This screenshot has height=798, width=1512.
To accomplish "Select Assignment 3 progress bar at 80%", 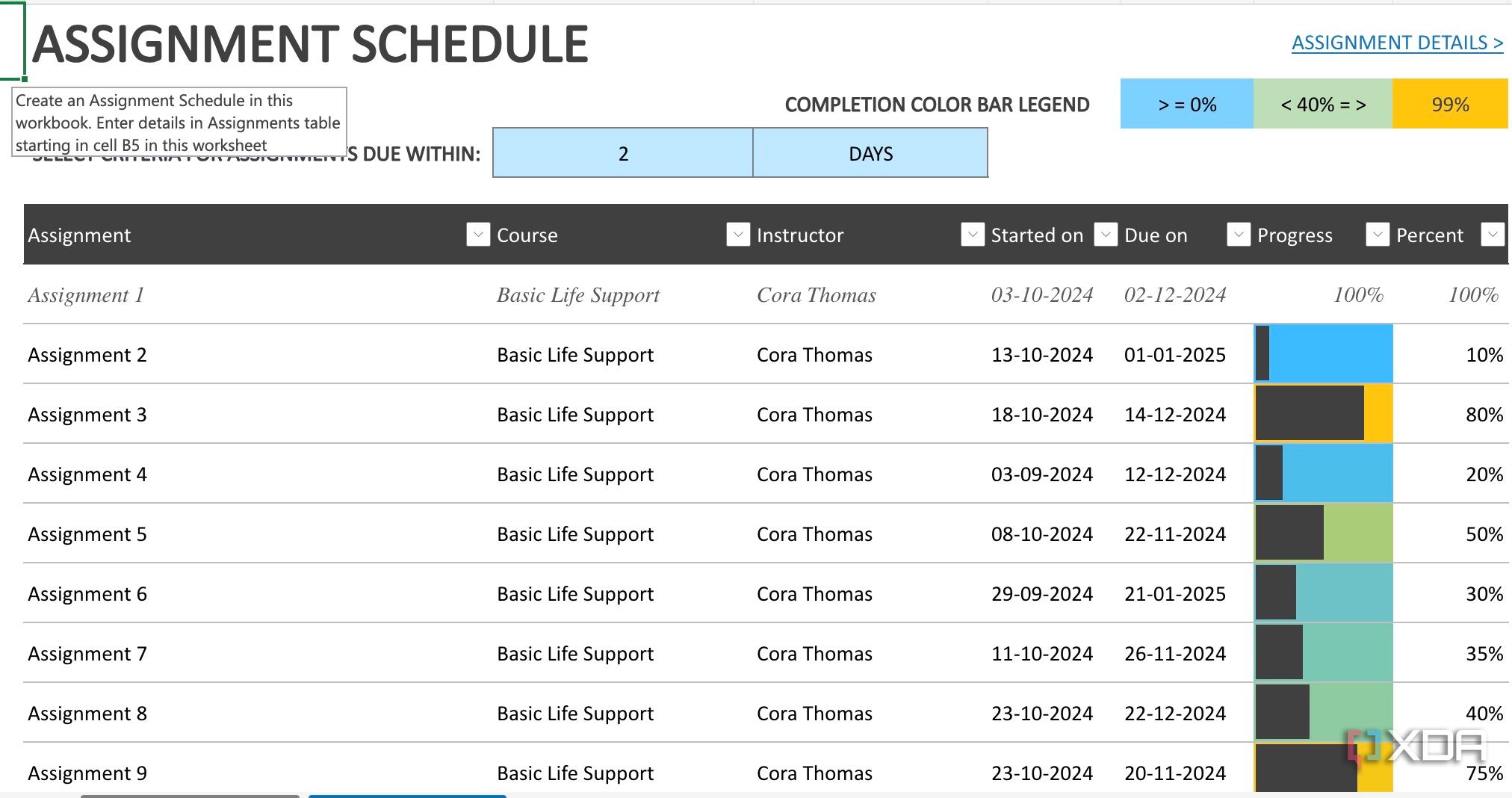I will [x=1323, y=414].
